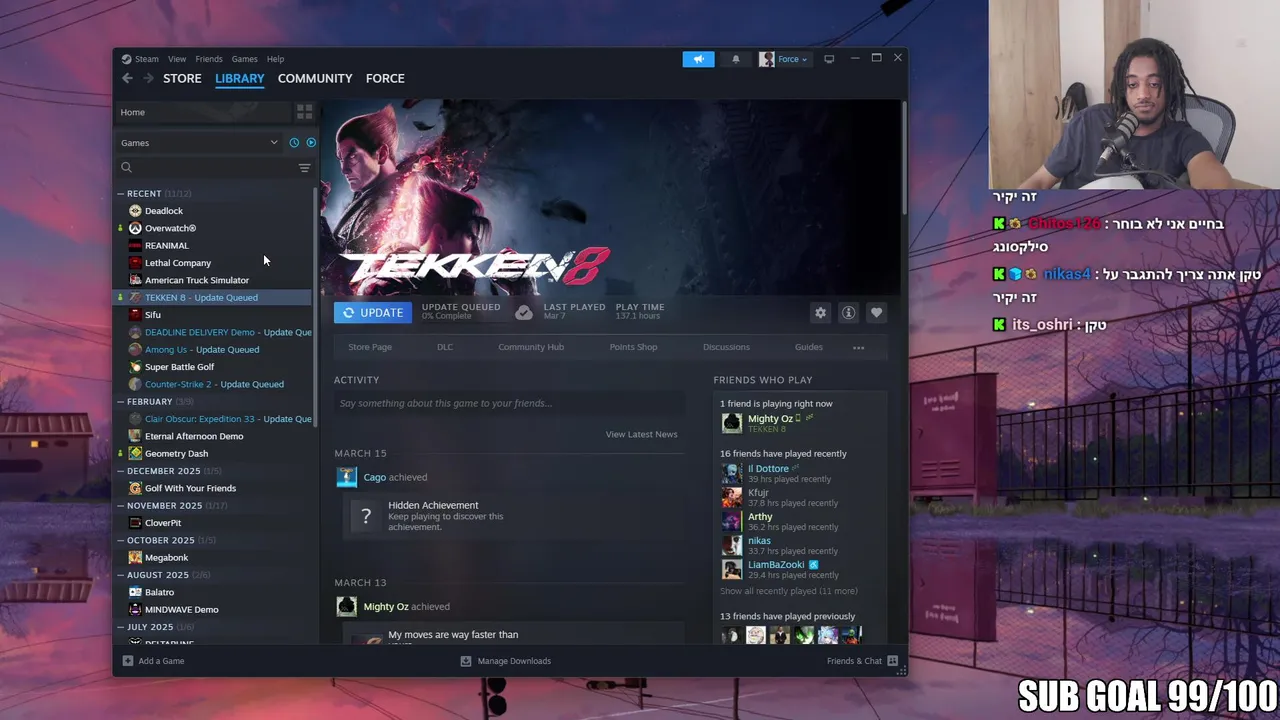Switch to Big Picture mode icon
This screenshot has width=1280, height=720.
(x=829, y=59)
